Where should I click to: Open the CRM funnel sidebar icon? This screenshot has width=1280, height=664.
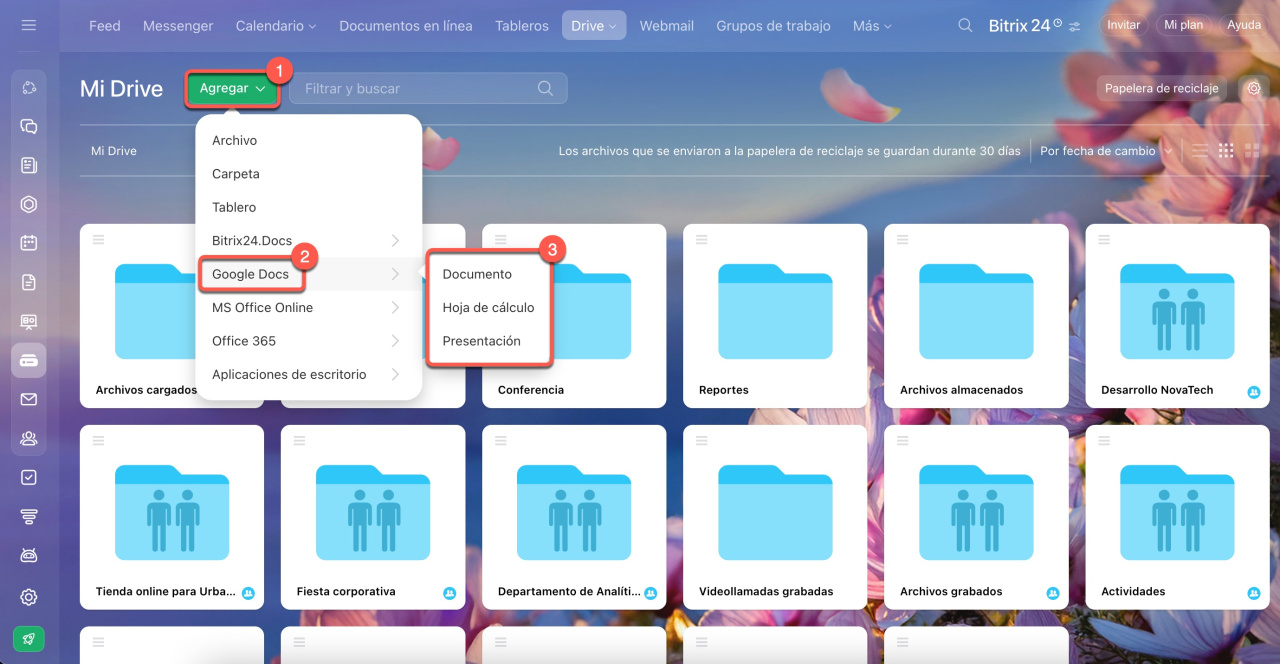29,516
